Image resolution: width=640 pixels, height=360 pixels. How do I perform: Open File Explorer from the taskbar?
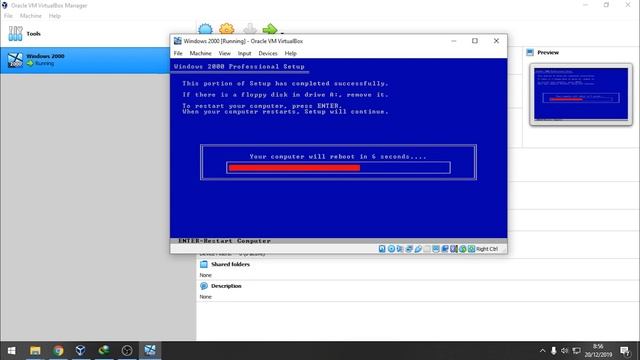(x=35, y=351)
